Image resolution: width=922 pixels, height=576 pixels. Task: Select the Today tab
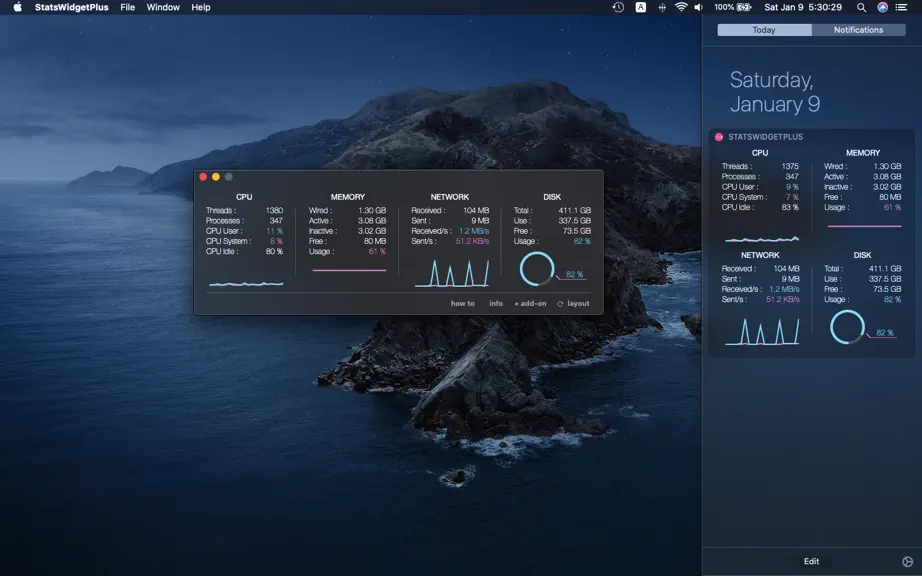point(764,30)
